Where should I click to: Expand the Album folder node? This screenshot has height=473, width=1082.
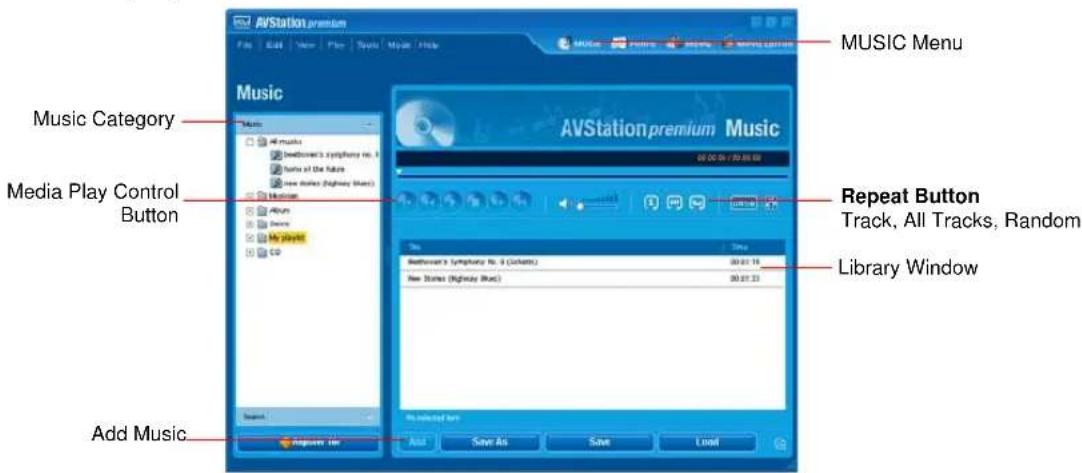point(250,211)
